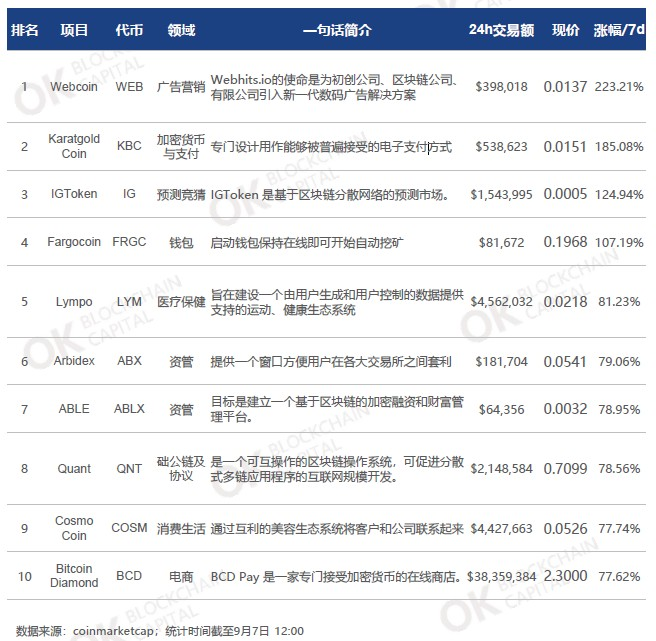
Task: Click the 0.0541 price value
Action: pyautogui.click(x=565, y=362)
